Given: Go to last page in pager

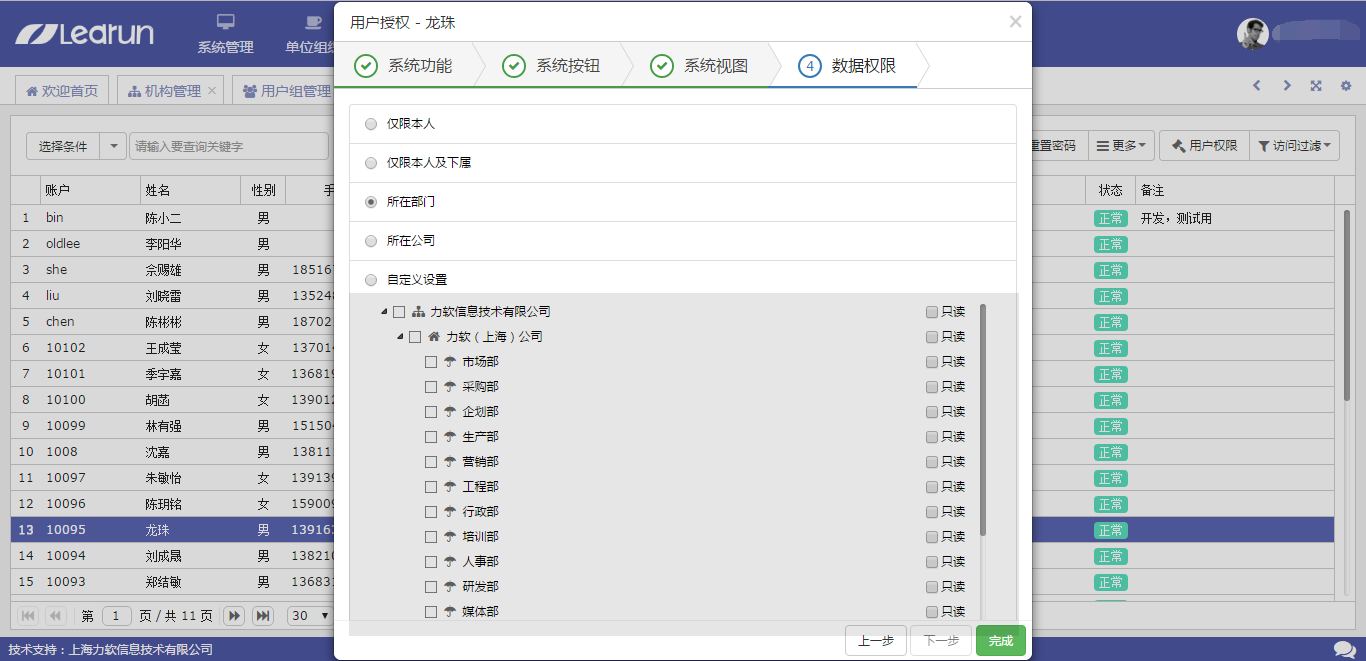Looking at the screenshot, I should tap(263, 616).
